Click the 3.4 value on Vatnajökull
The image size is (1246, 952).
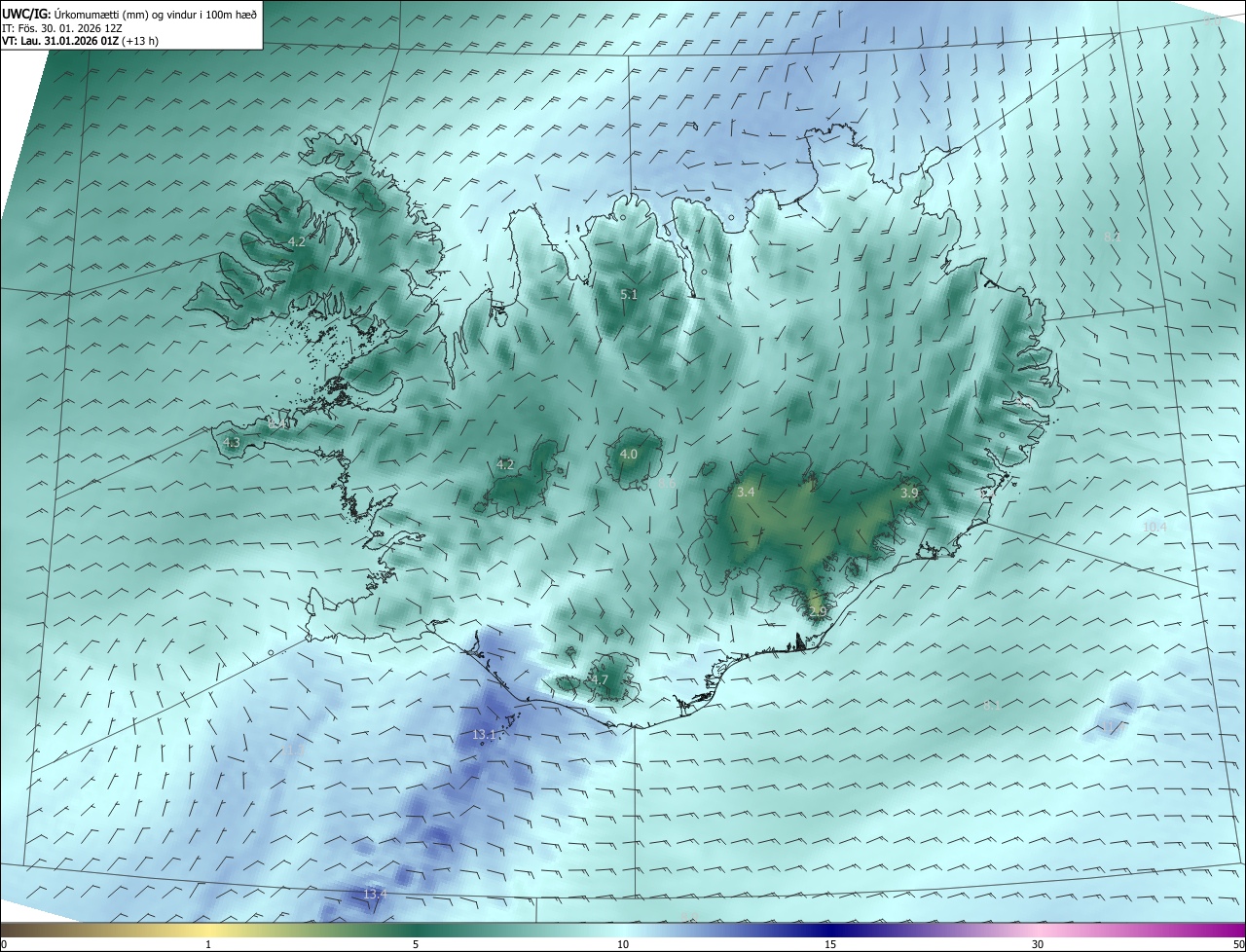(746, 493)
